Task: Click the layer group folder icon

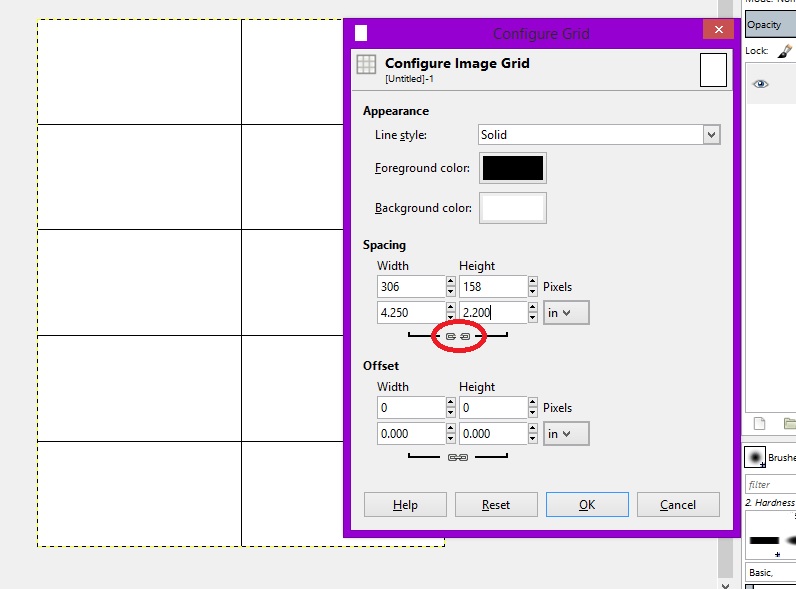Action: (x=790, y=423)
